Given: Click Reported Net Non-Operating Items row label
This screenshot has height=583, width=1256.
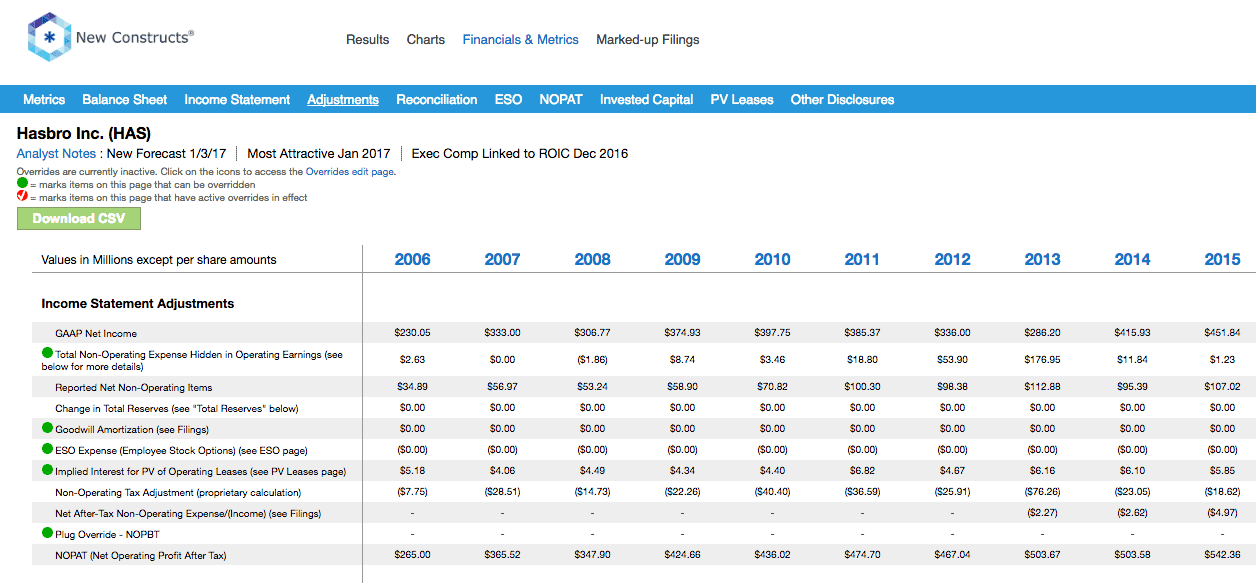Looking at the screenshot, I should (134, 387).
